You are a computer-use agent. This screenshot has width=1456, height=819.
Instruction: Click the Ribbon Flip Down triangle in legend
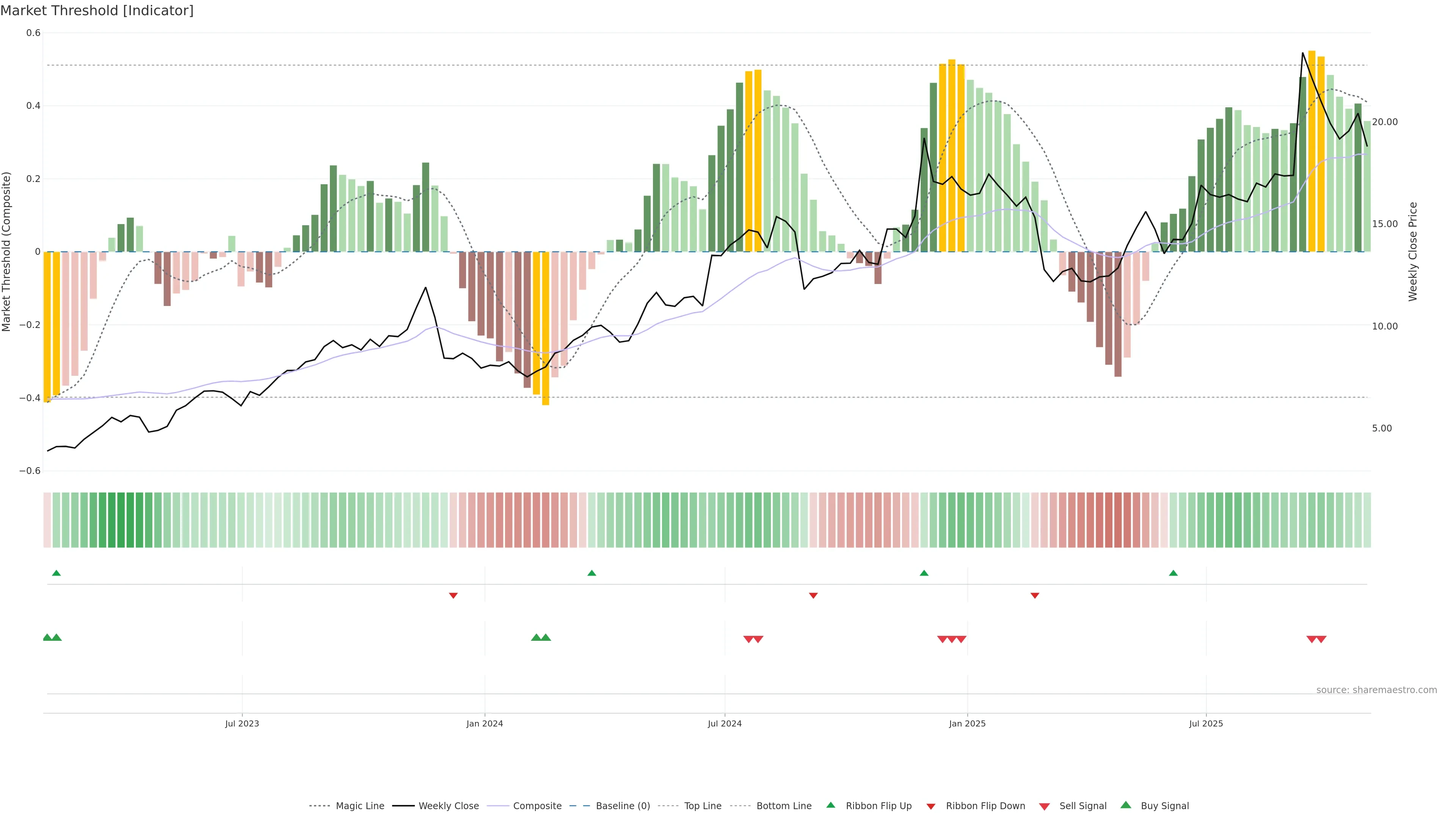[931, 806]
